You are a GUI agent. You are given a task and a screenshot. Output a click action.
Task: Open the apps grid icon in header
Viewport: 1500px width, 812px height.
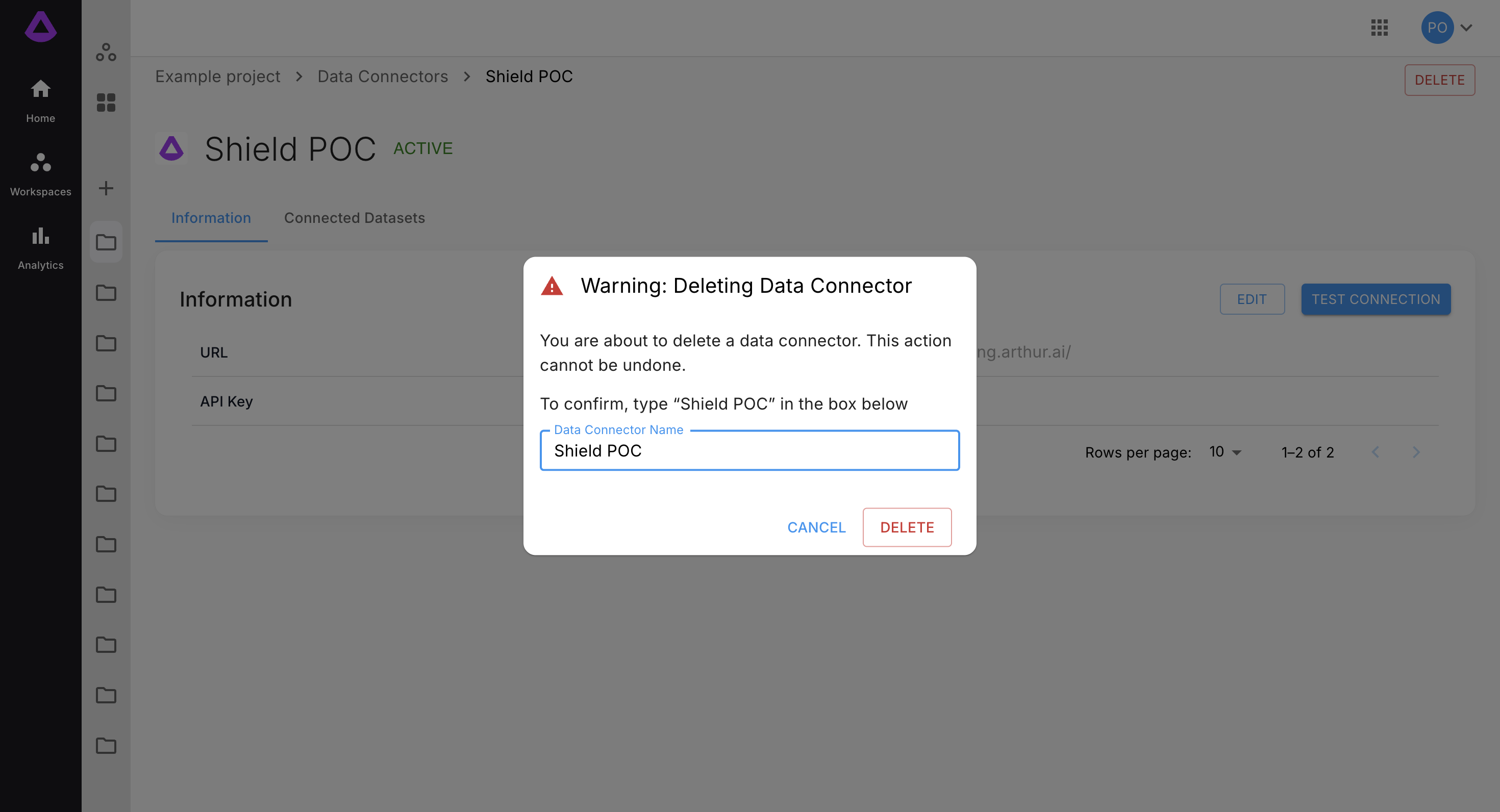tap(1380, 28)
